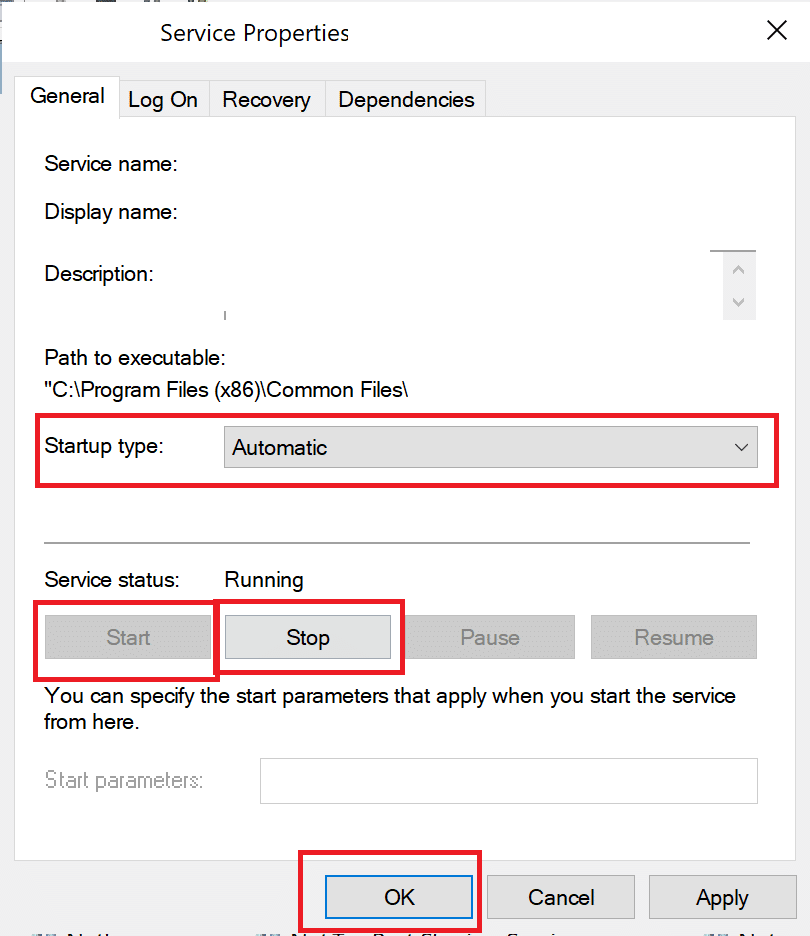810x936 pixels.
Task: Apply the service settings
Action: [x=722, y=897]
